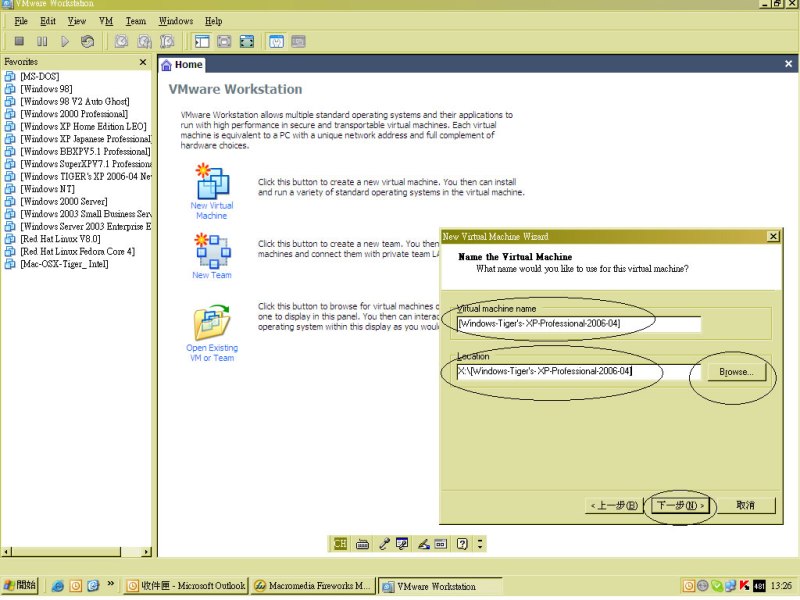Click the speech tools window icon on IME bar
The height and width of the screenshot is (600, 800).
point(402,544)
